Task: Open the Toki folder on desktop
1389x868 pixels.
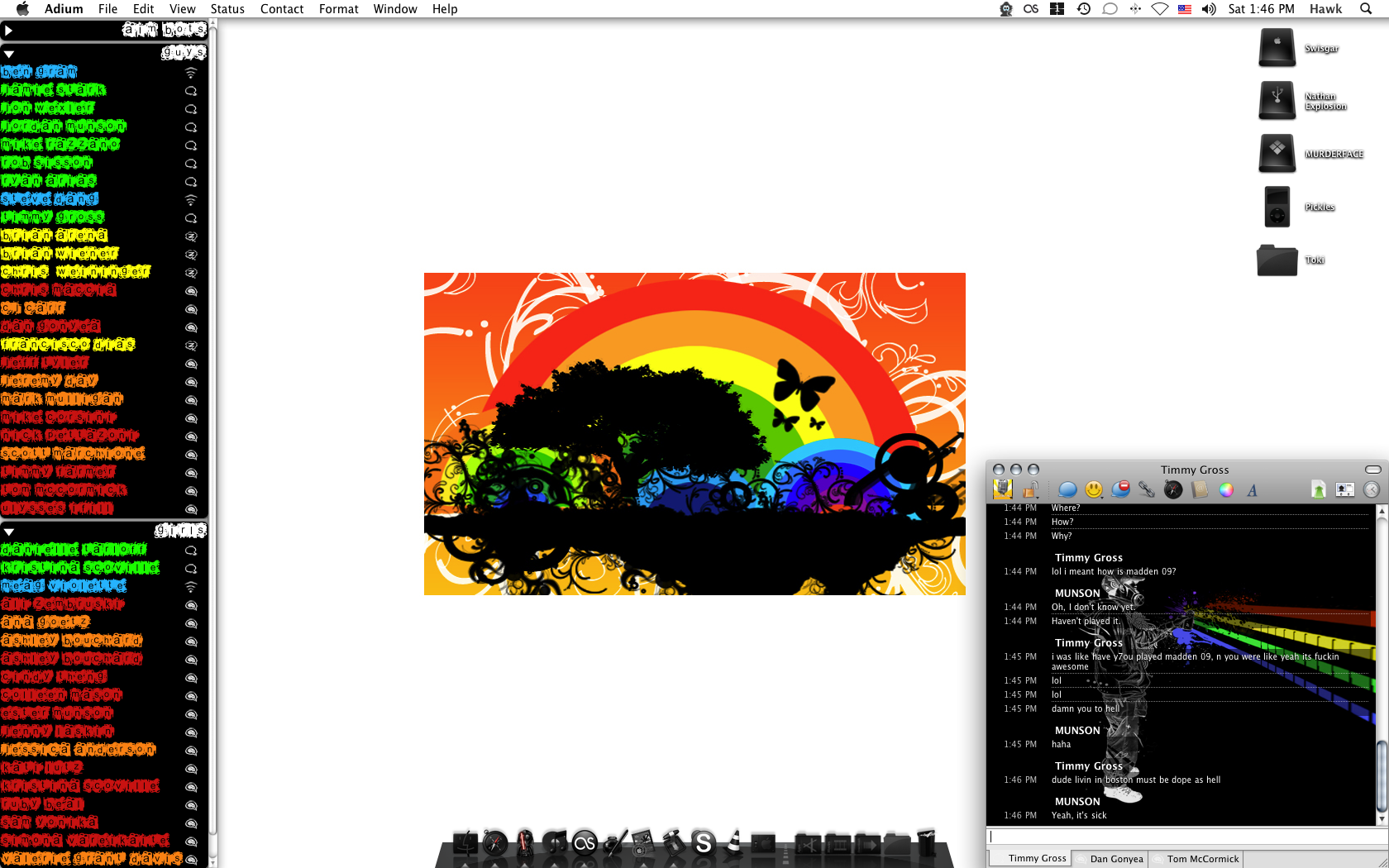Action: 1277,260
